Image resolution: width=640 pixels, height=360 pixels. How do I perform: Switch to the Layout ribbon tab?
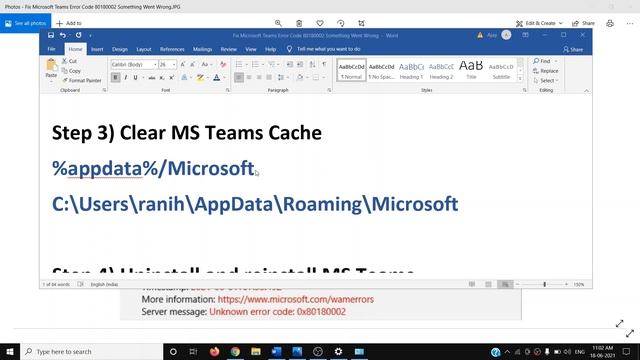(144, 49)
